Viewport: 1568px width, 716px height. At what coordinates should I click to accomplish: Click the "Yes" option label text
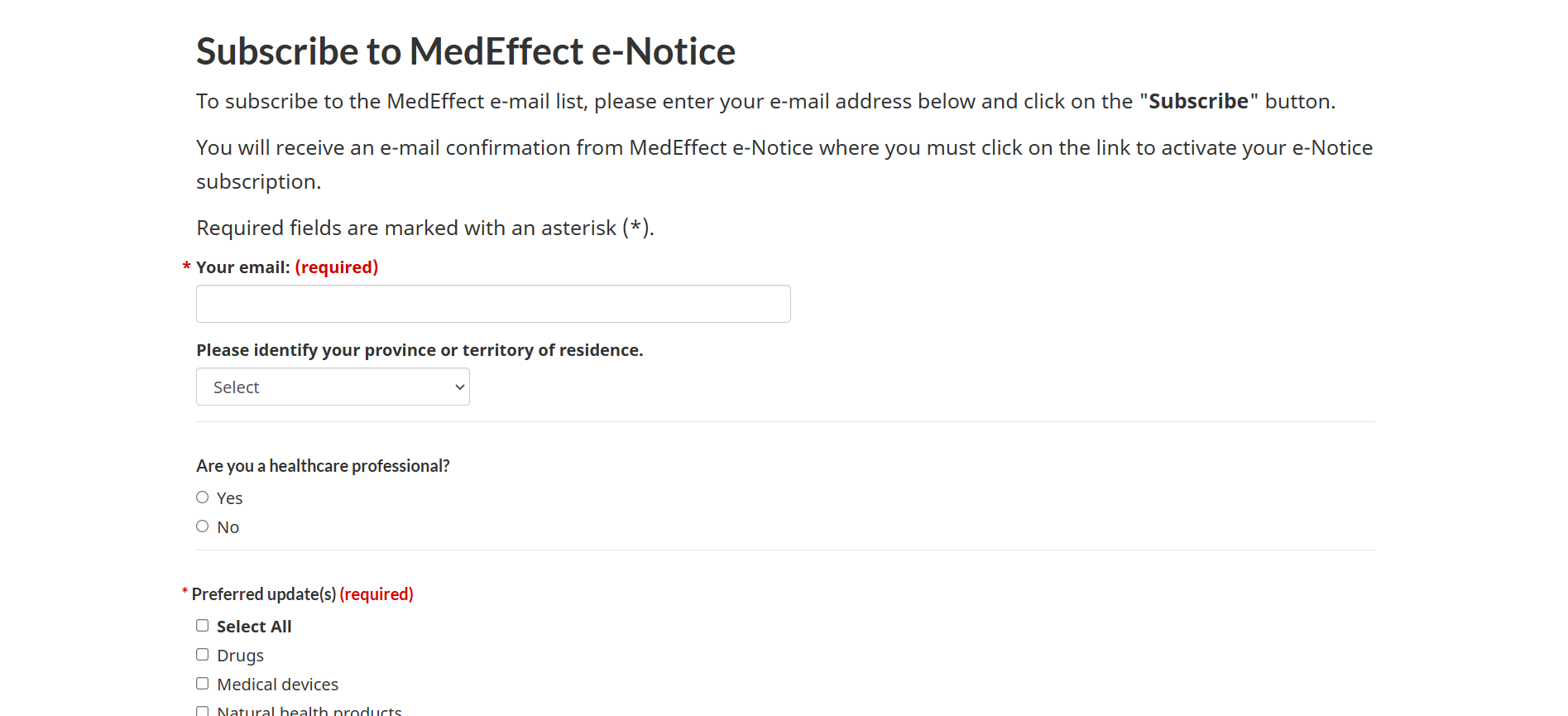pyautogui.click(x=230, y=498)
